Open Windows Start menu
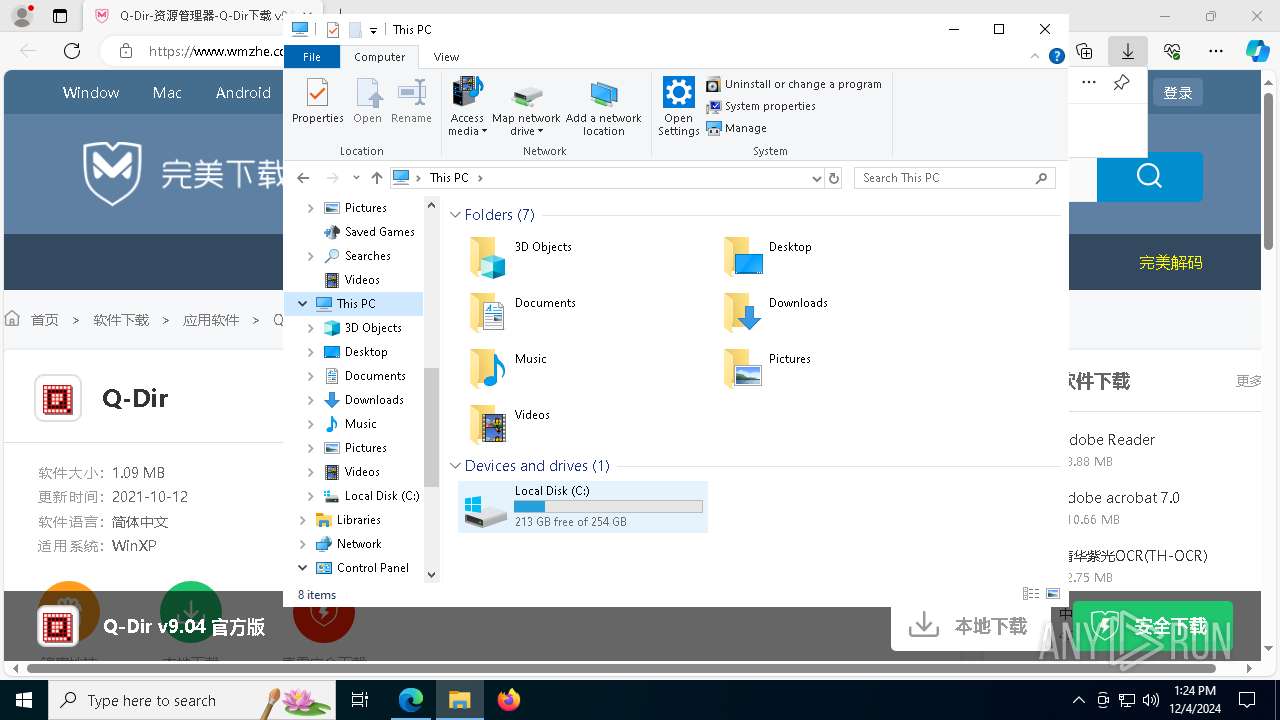Viewport: 1280px width, 720px height. (x=24, y=700)
